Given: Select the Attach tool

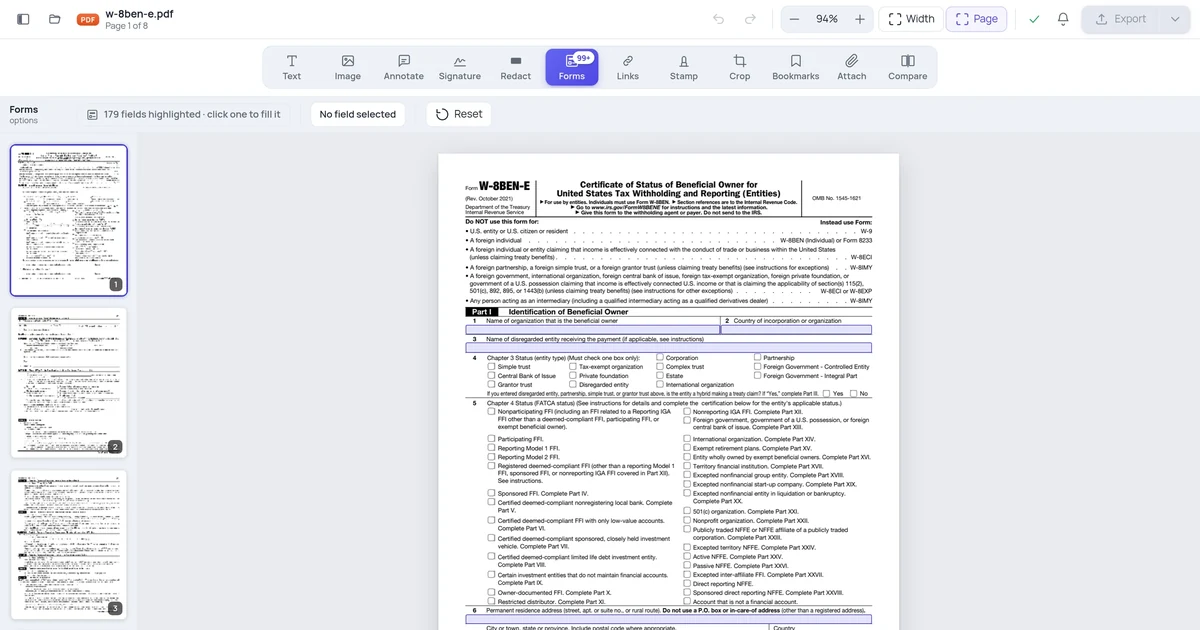Looking at the screenshot, I should click(852, 67).
